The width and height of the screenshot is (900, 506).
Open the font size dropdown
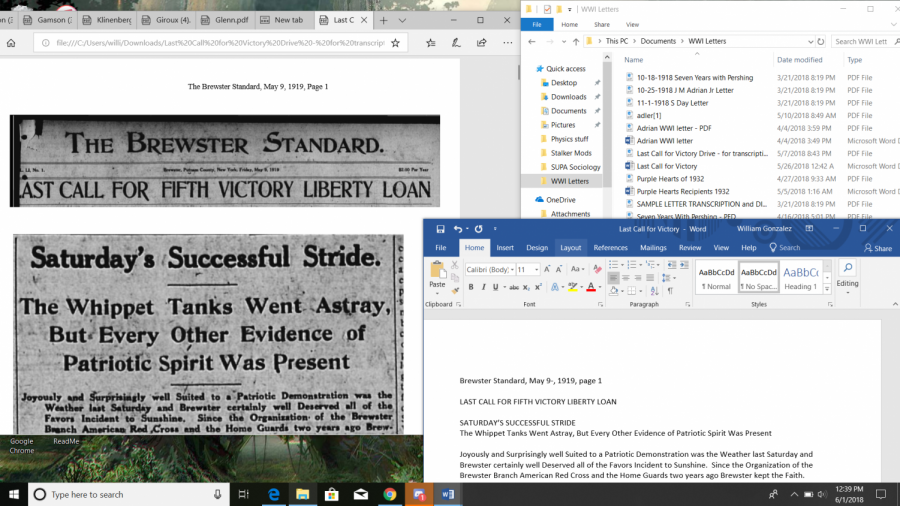coord(537,270)
